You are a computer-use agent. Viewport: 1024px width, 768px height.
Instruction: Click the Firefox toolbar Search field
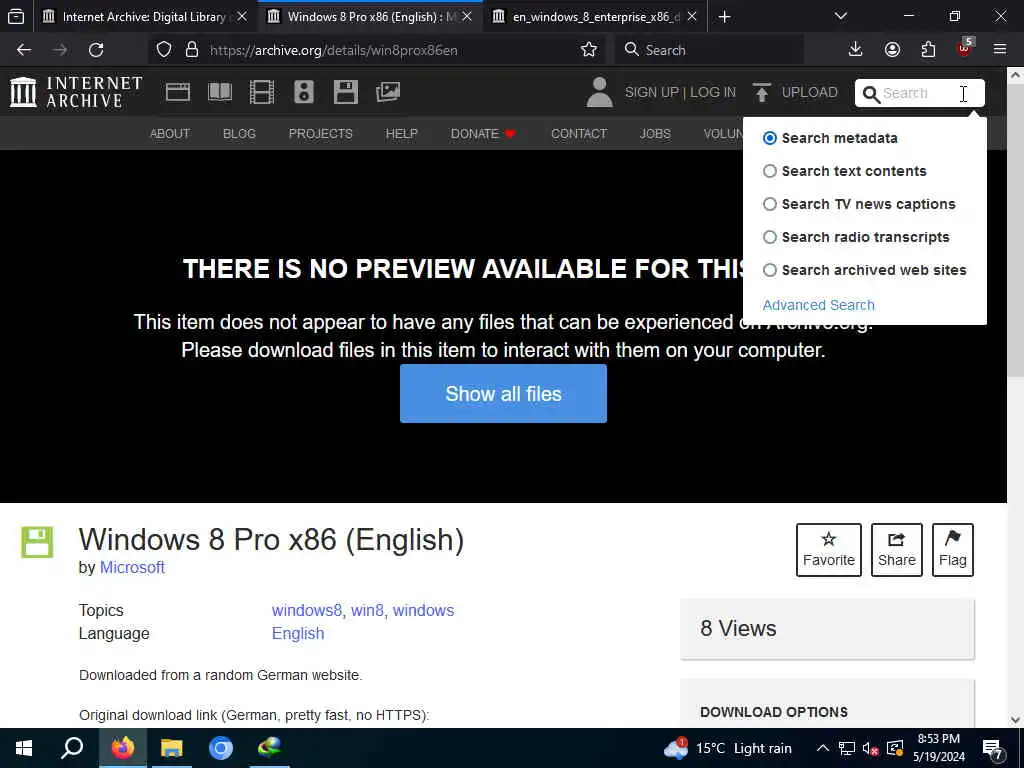pyautogui.click(x=709, y=50)
